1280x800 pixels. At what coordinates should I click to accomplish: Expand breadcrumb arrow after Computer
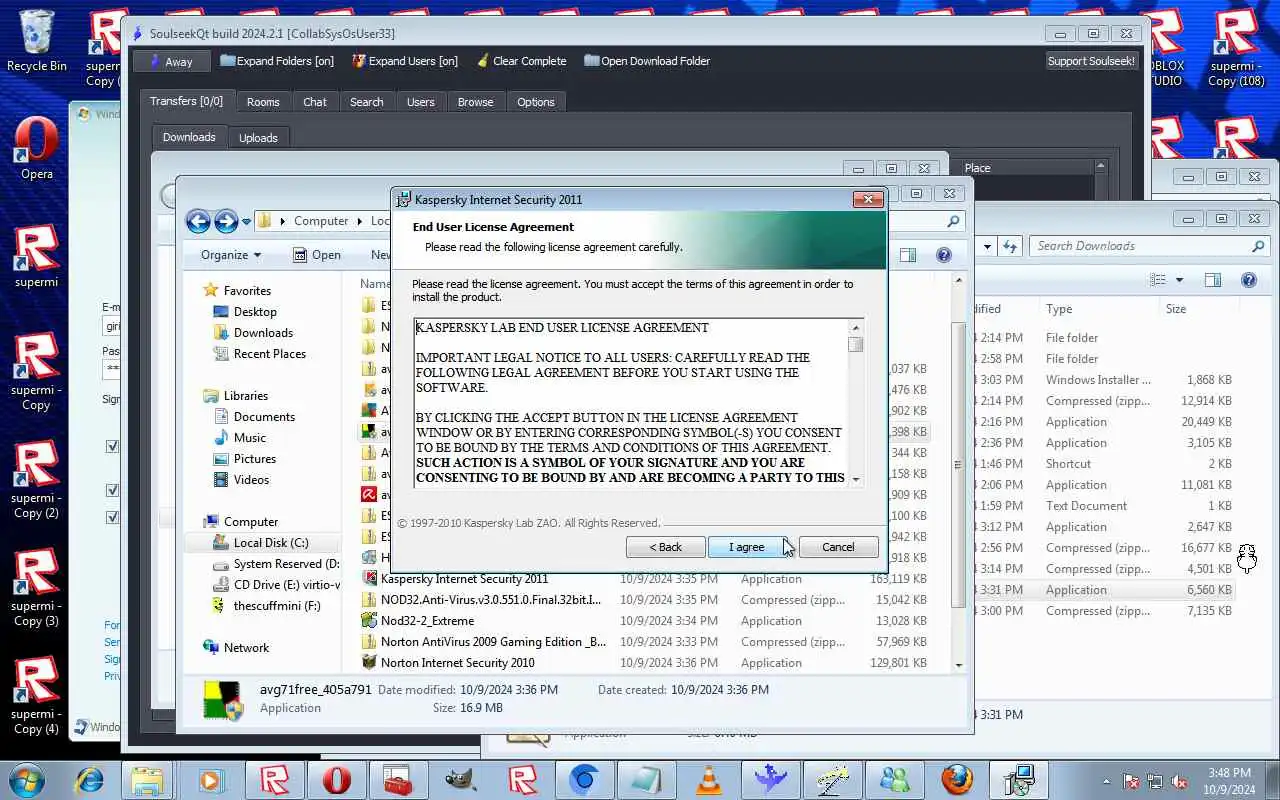(x=360, y=221)
